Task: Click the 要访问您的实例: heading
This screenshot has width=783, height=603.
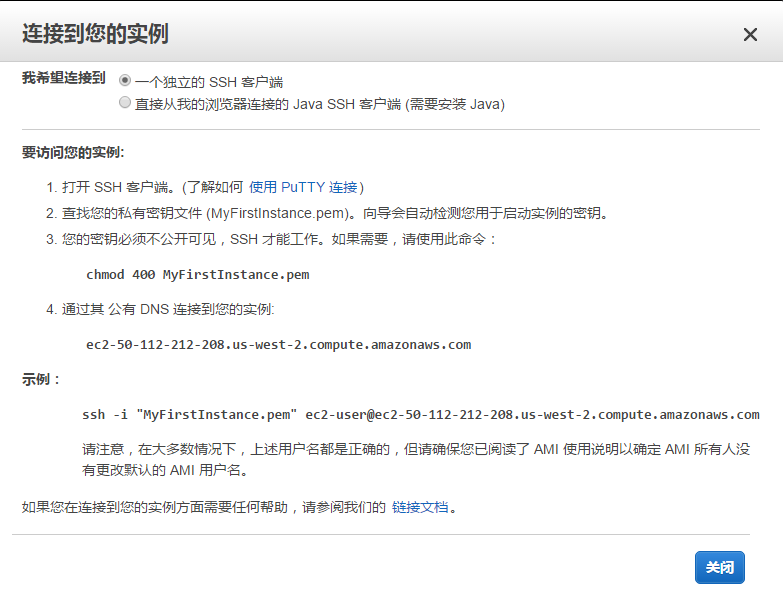Action: click(x=73, y=152)
